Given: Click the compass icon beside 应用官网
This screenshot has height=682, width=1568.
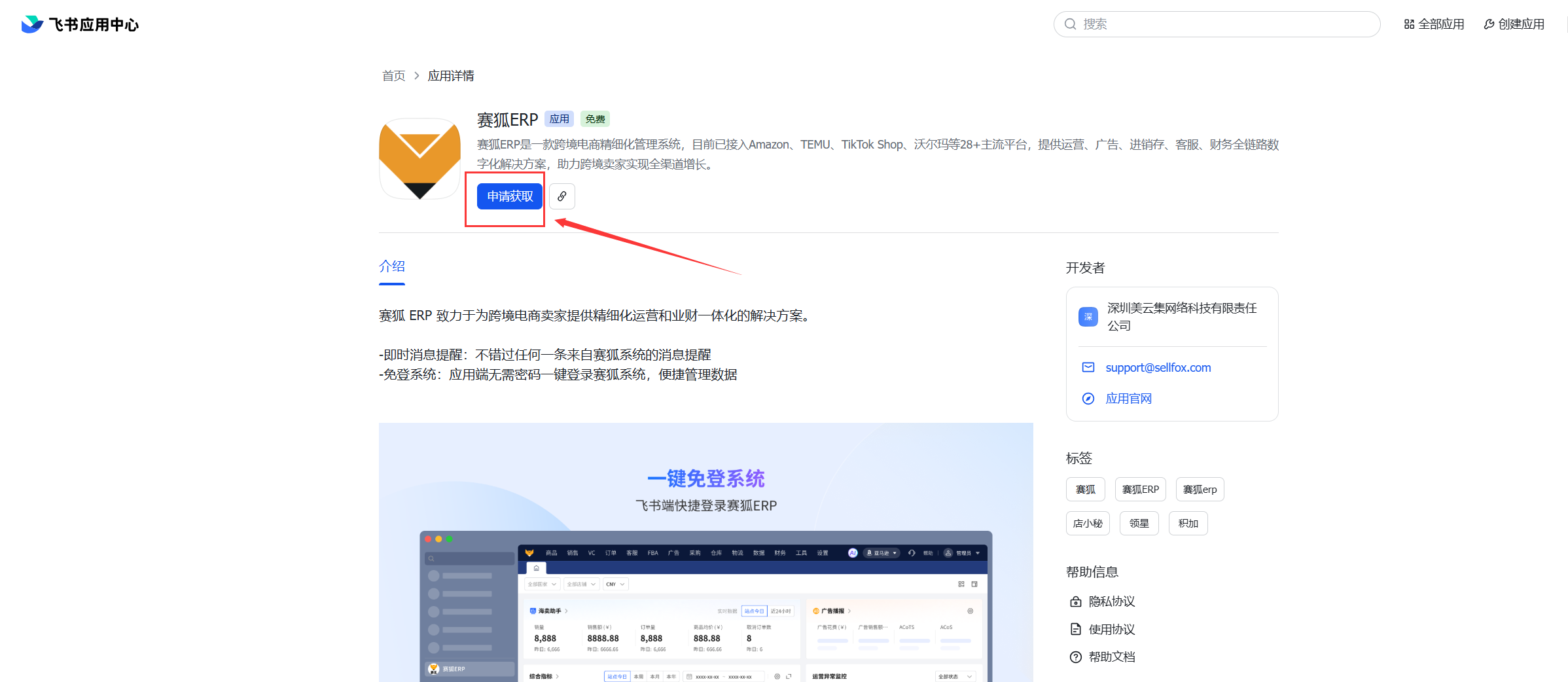Looking at the screenshot, I should click(x=1088, y=399).
